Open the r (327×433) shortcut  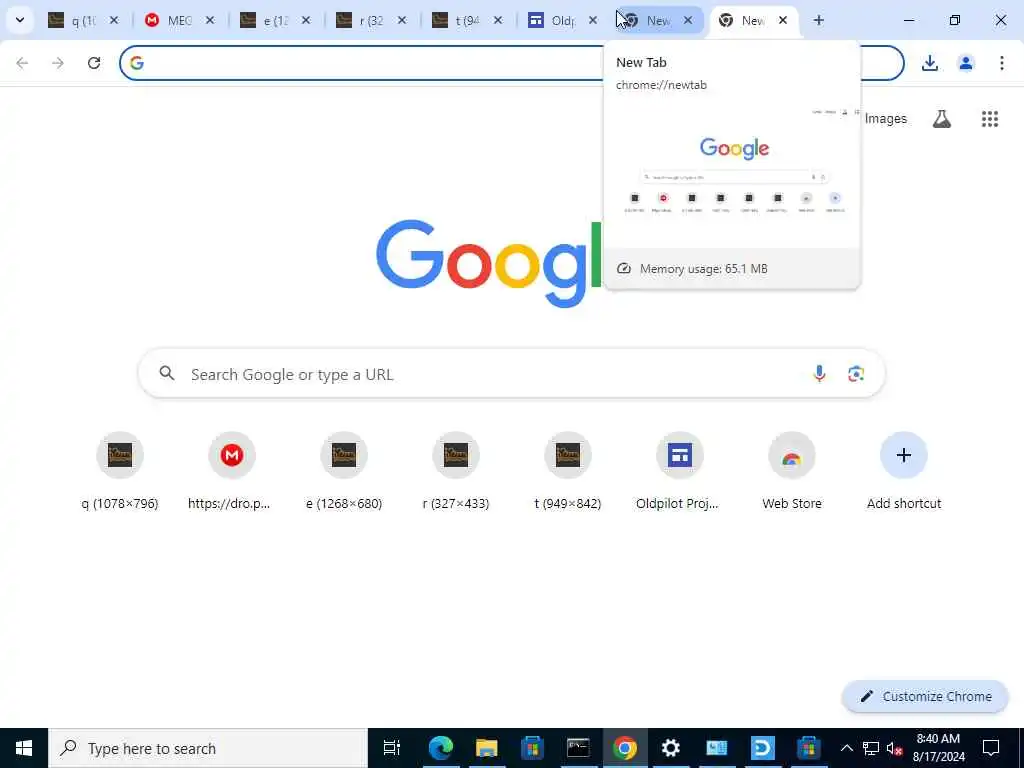pyautogui.click(x=456, y=470)
